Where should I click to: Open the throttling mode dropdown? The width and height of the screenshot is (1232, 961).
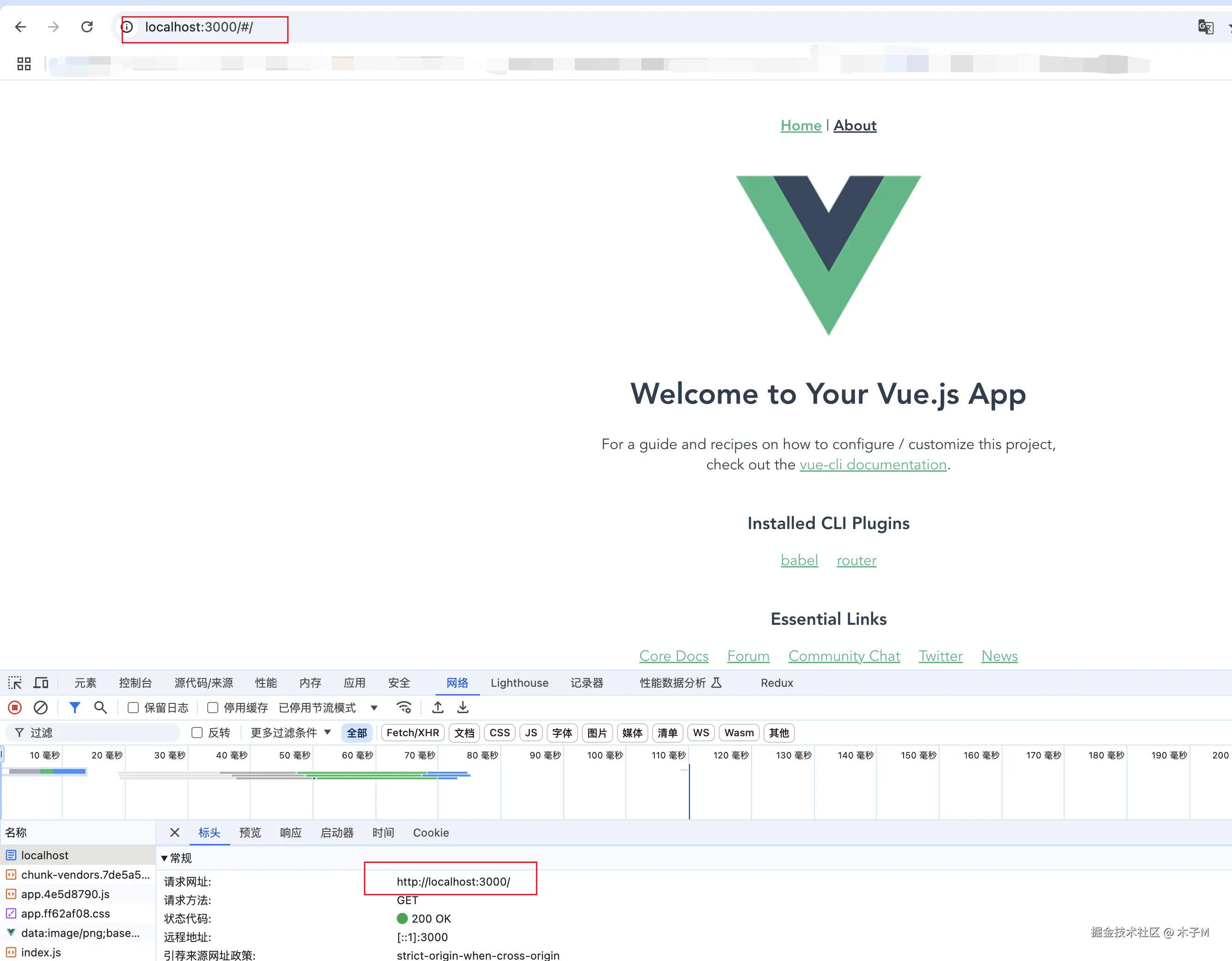[x=373, y=708]
